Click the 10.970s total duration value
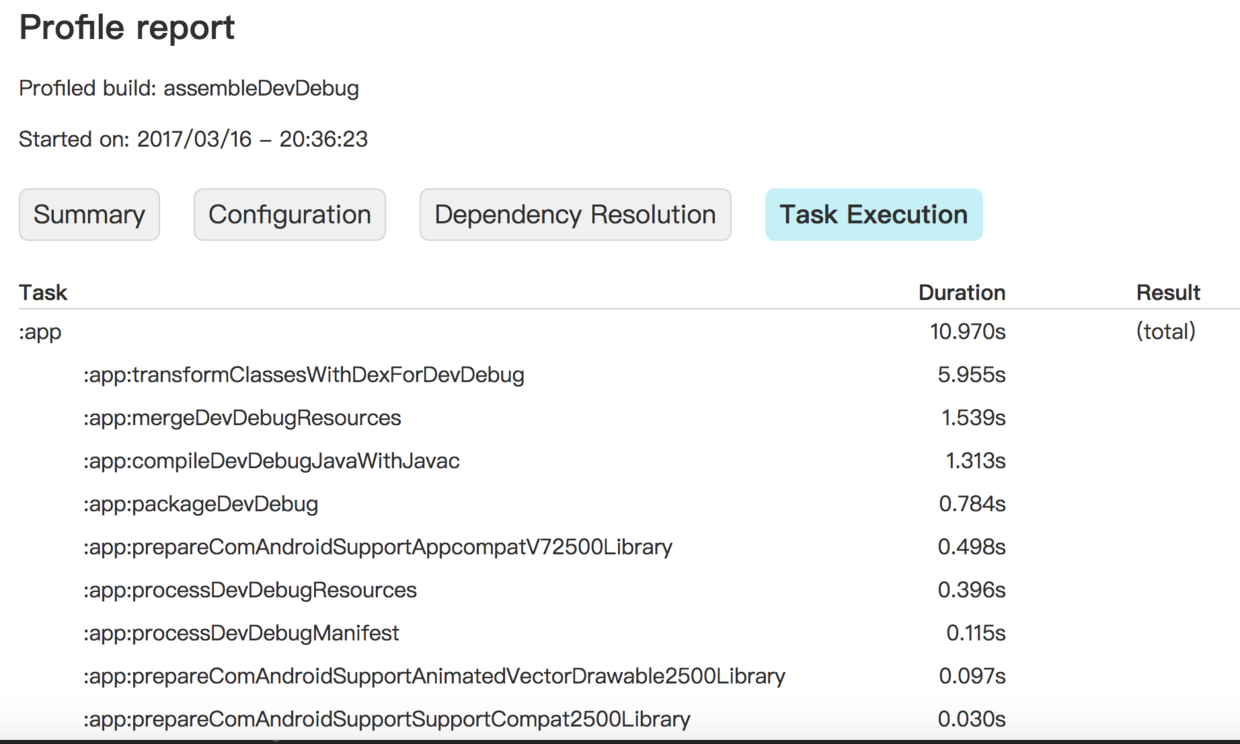This screenshot has height=744, width=1240. pos(967,332)
